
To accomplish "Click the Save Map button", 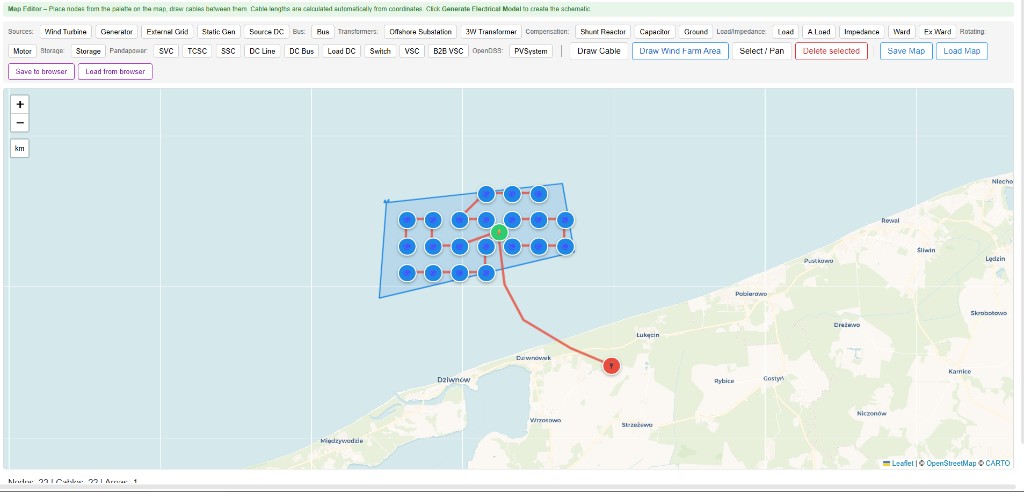I will (906, 51).
